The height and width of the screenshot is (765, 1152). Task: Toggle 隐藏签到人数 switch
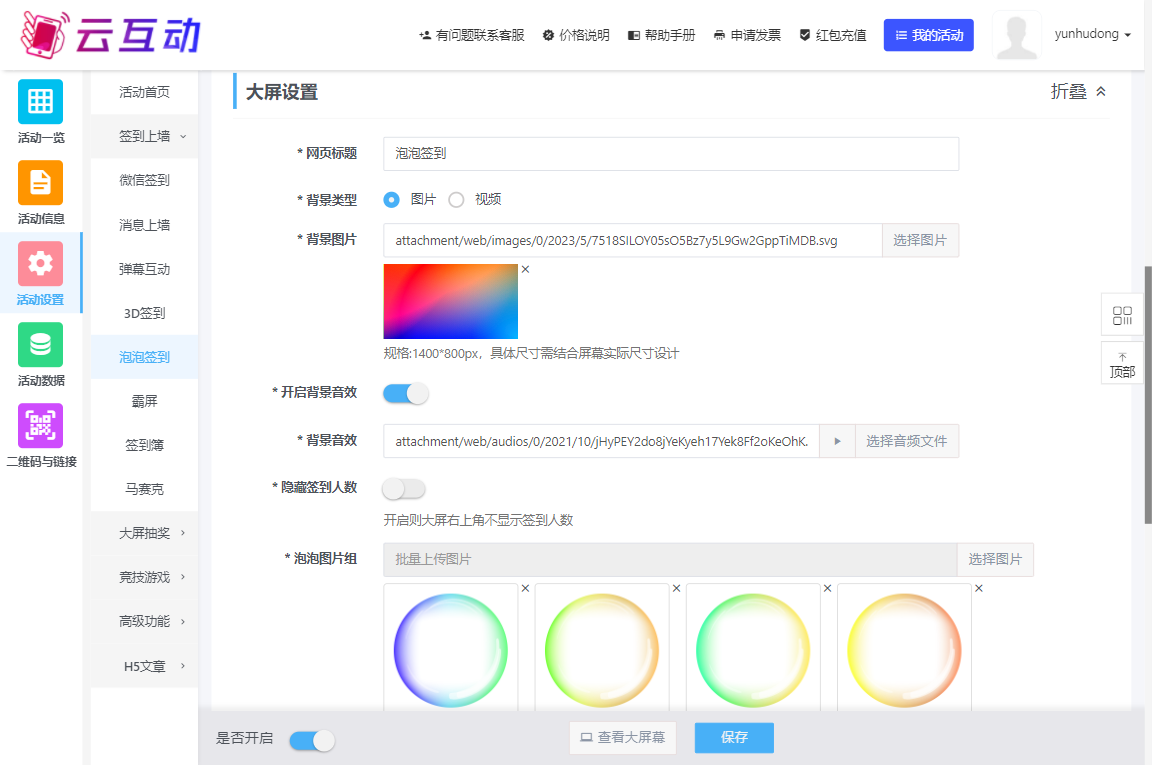[404, 489]
